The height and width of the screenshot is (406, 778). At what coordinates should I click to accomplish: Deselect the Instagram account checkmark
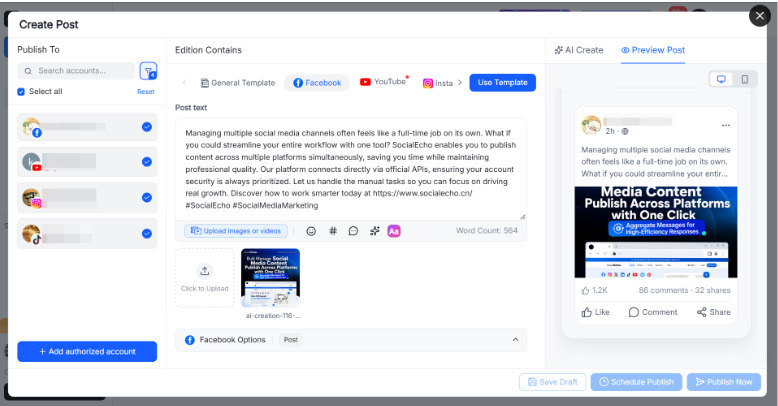click(147, 198)
